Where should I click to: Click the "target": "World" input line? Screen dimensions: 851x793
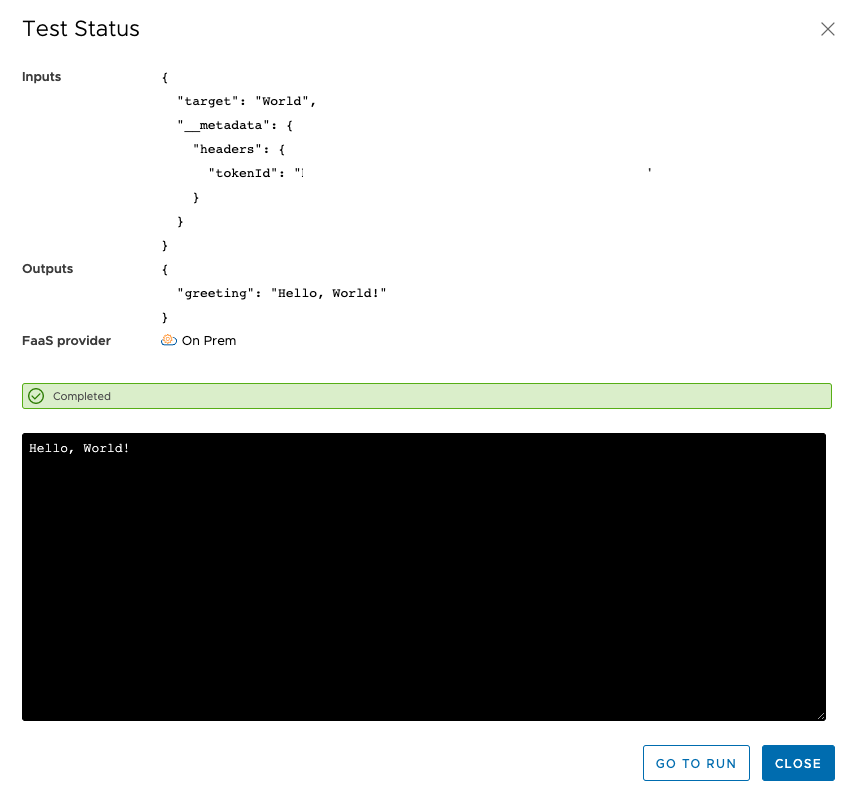247,101
